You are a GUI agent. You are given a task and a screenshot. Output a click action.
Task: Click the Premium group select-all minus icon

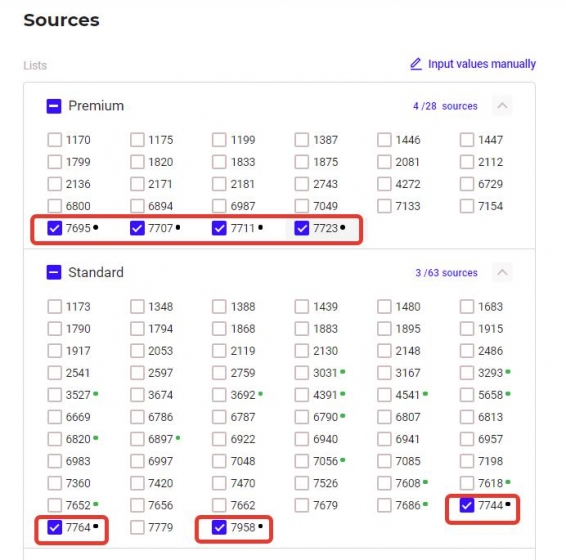(x=54, y=106)
